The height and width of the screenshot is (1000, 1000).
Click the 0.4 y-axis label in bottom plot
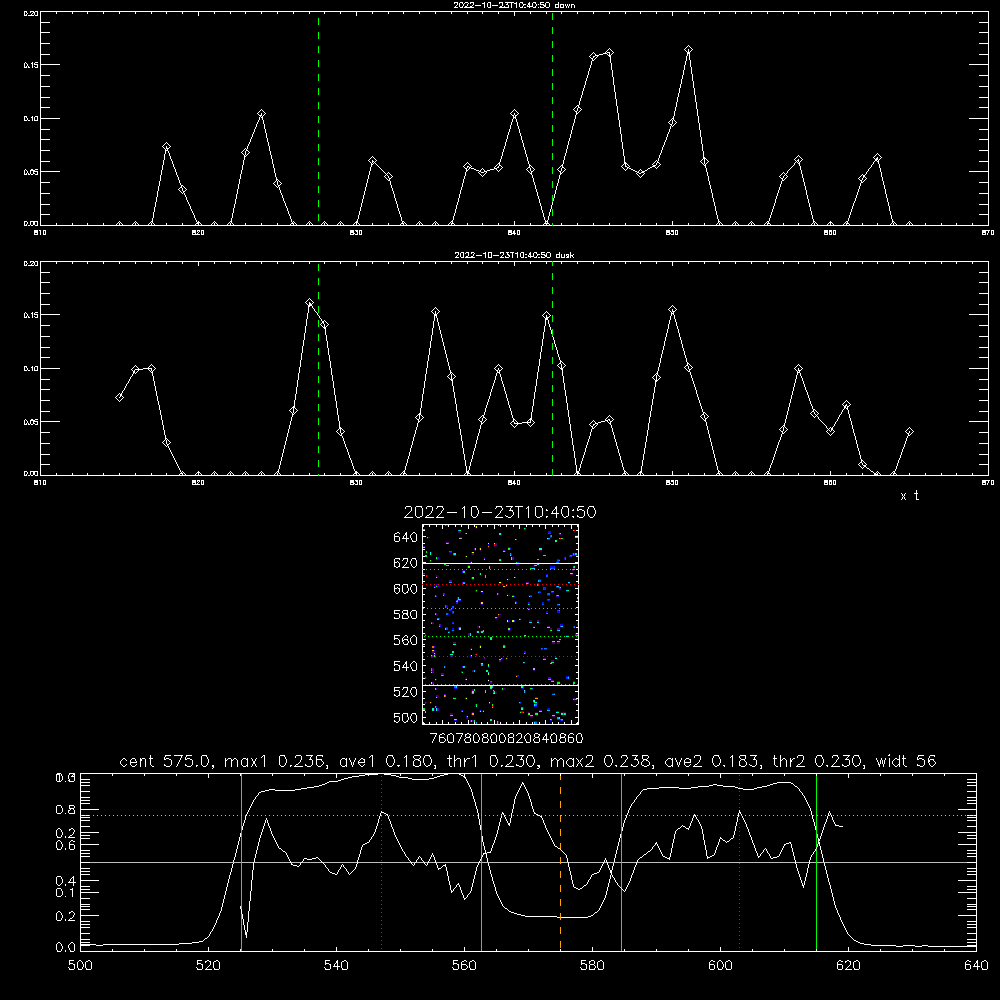[x=66, y=881]
